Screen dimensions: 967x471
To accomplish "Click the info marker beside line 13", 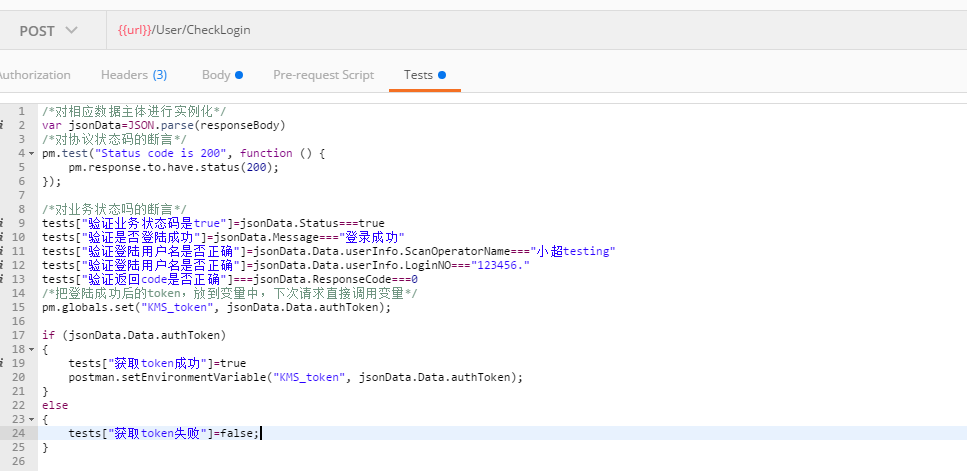I will pos(4,279).
